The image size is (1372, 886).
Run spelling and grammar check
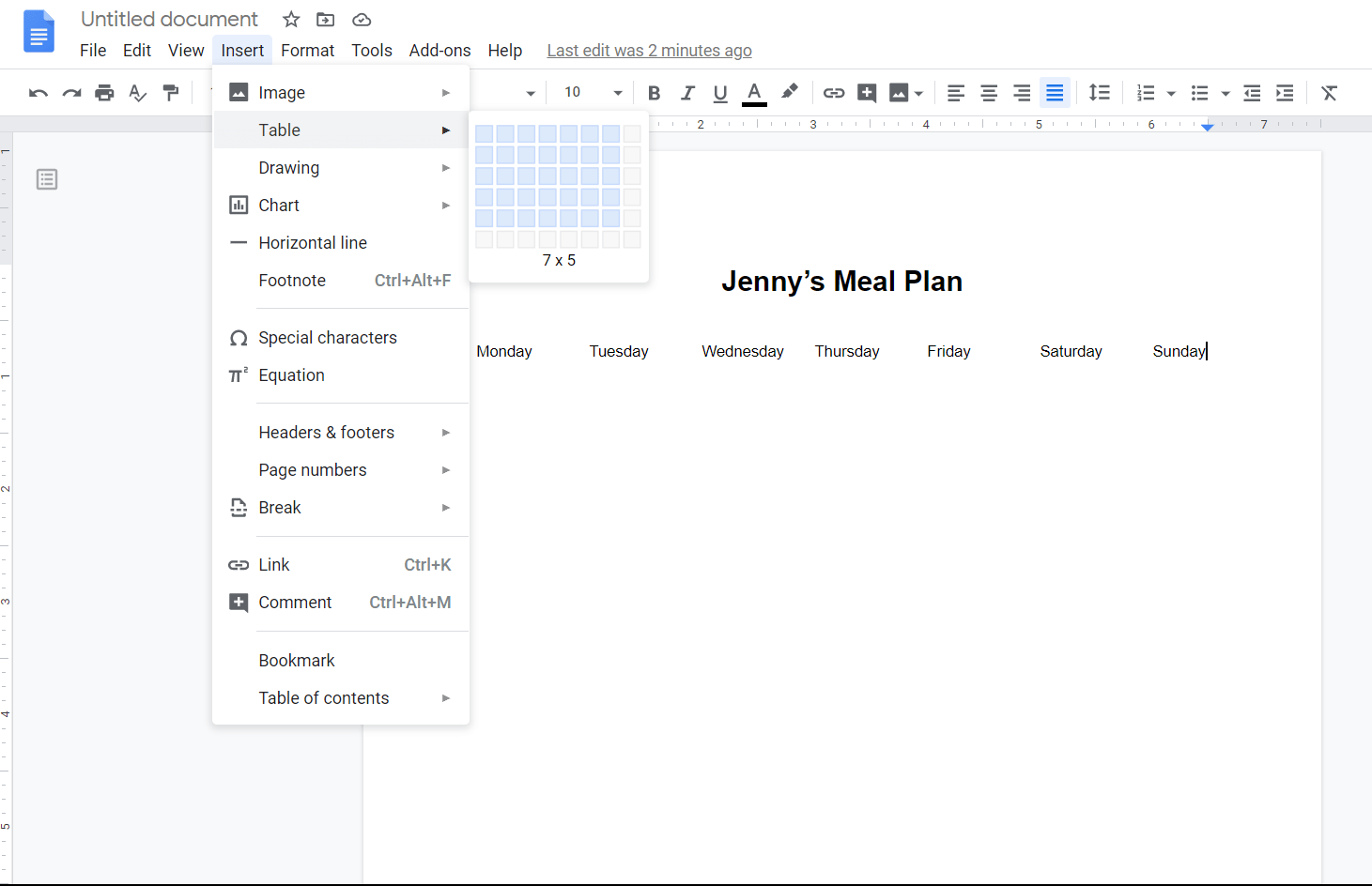point(137,92)
